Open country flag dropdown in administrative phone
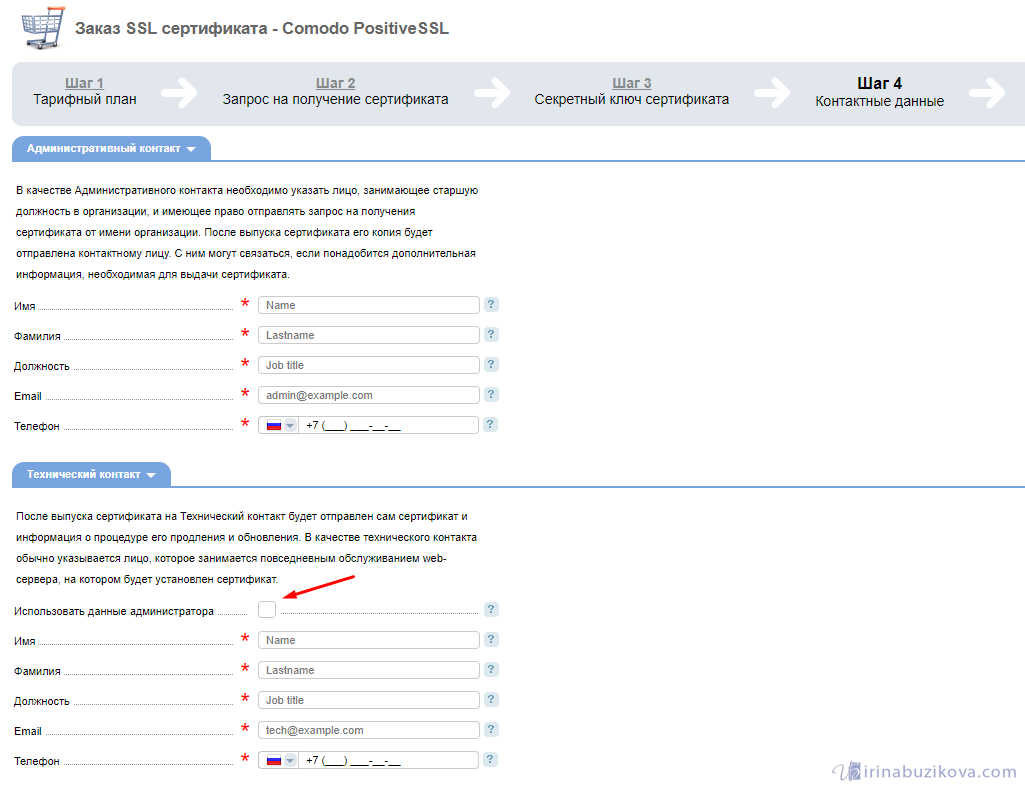 click(279, 425)
